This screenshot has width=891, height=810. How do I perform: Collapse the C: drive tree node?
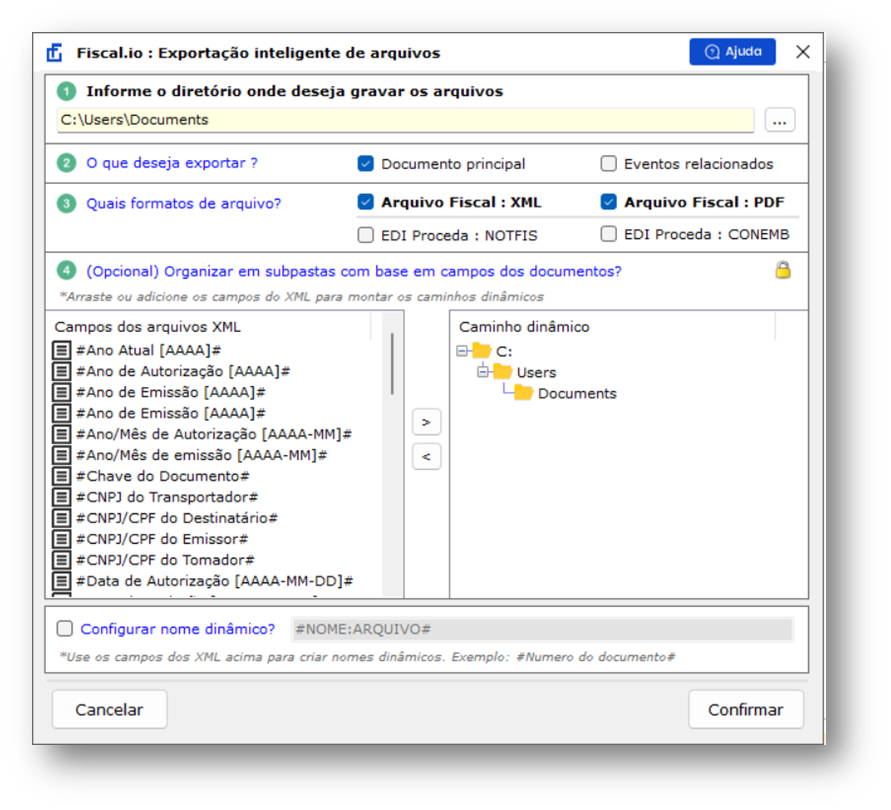click(462, 351)
